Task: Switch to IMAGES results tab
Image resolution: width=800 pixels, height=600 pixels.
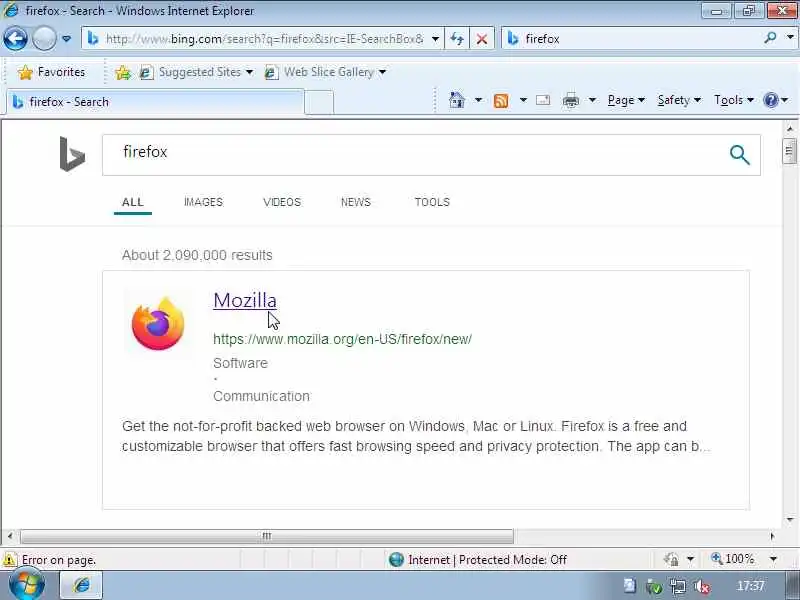Action: pos(203,202)
